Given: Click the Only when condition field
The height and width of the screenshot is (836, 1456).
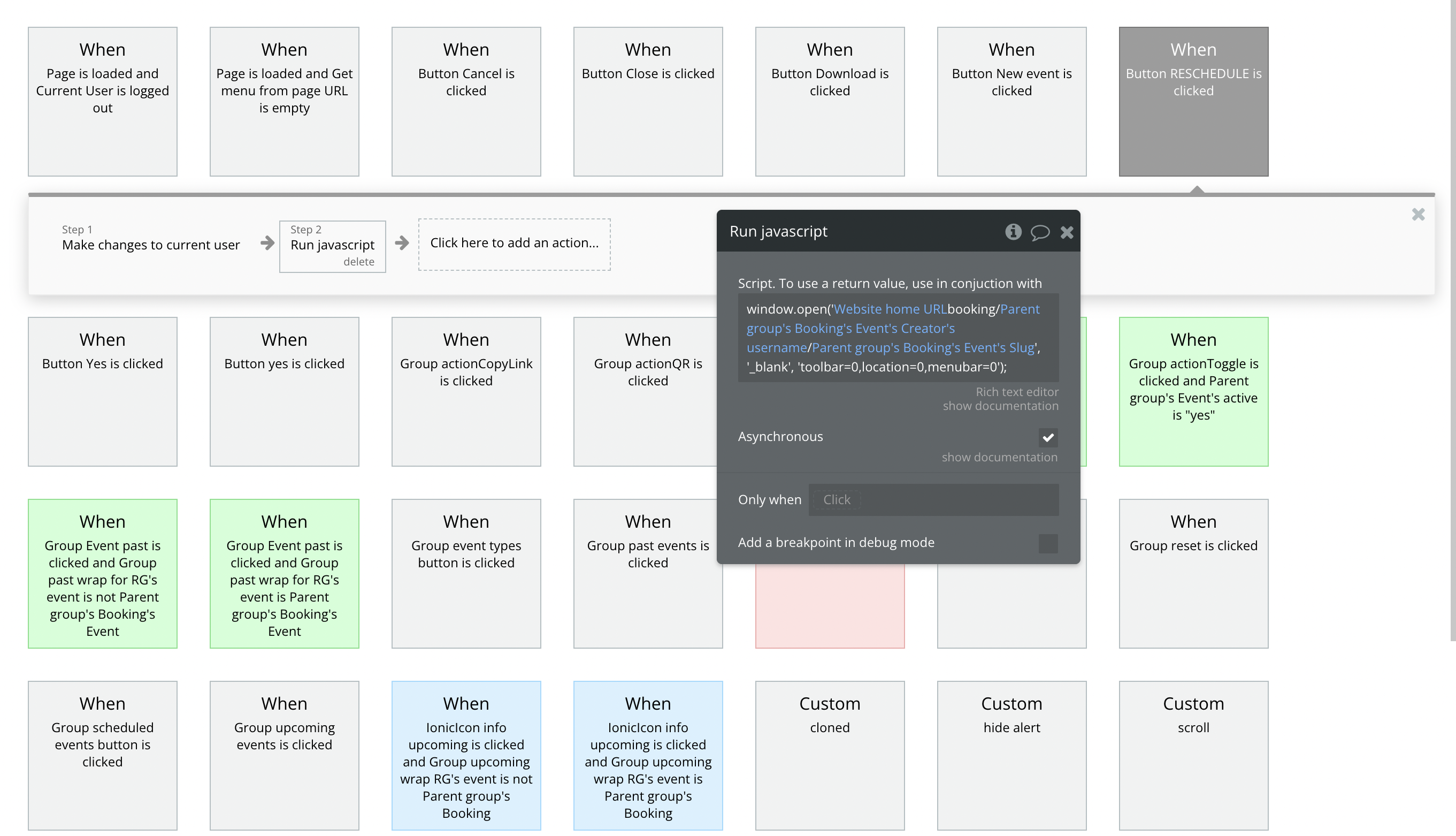Looking at the screenshot, I should [x=933, y=499].
